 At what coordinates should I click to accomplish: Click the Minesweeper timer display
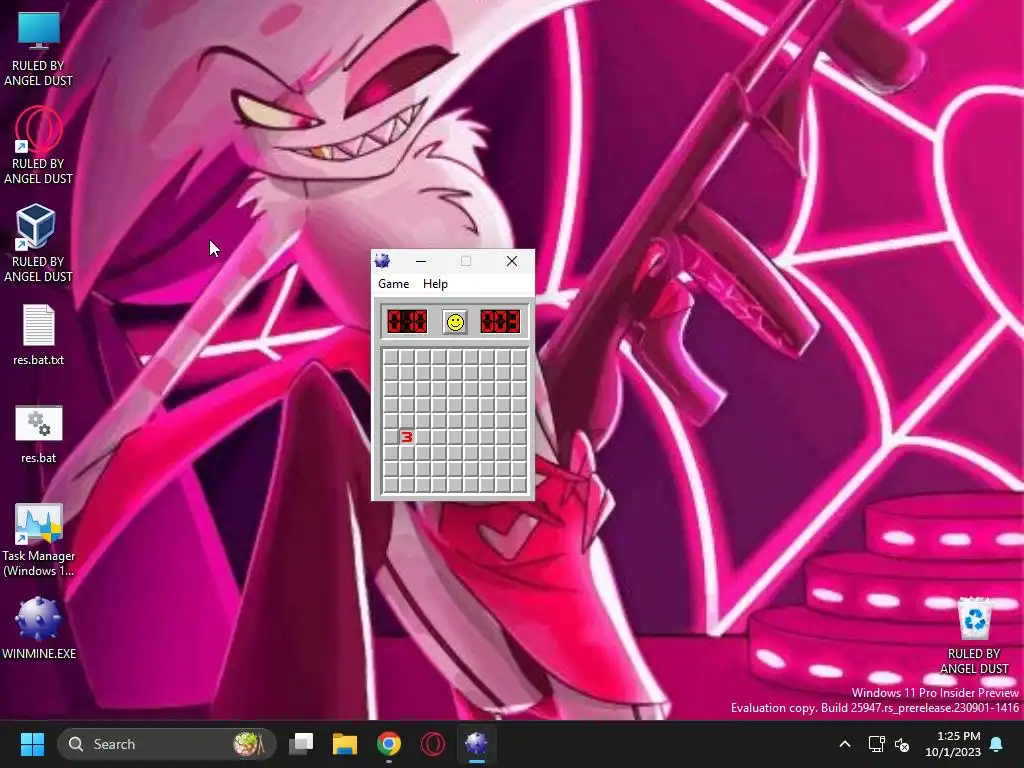500,321
